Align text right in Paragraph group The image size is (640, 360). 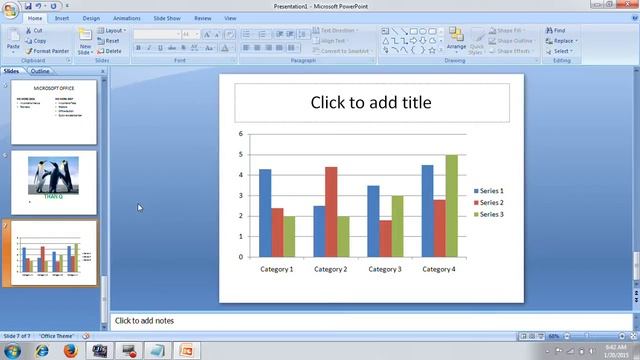(268, 48)
